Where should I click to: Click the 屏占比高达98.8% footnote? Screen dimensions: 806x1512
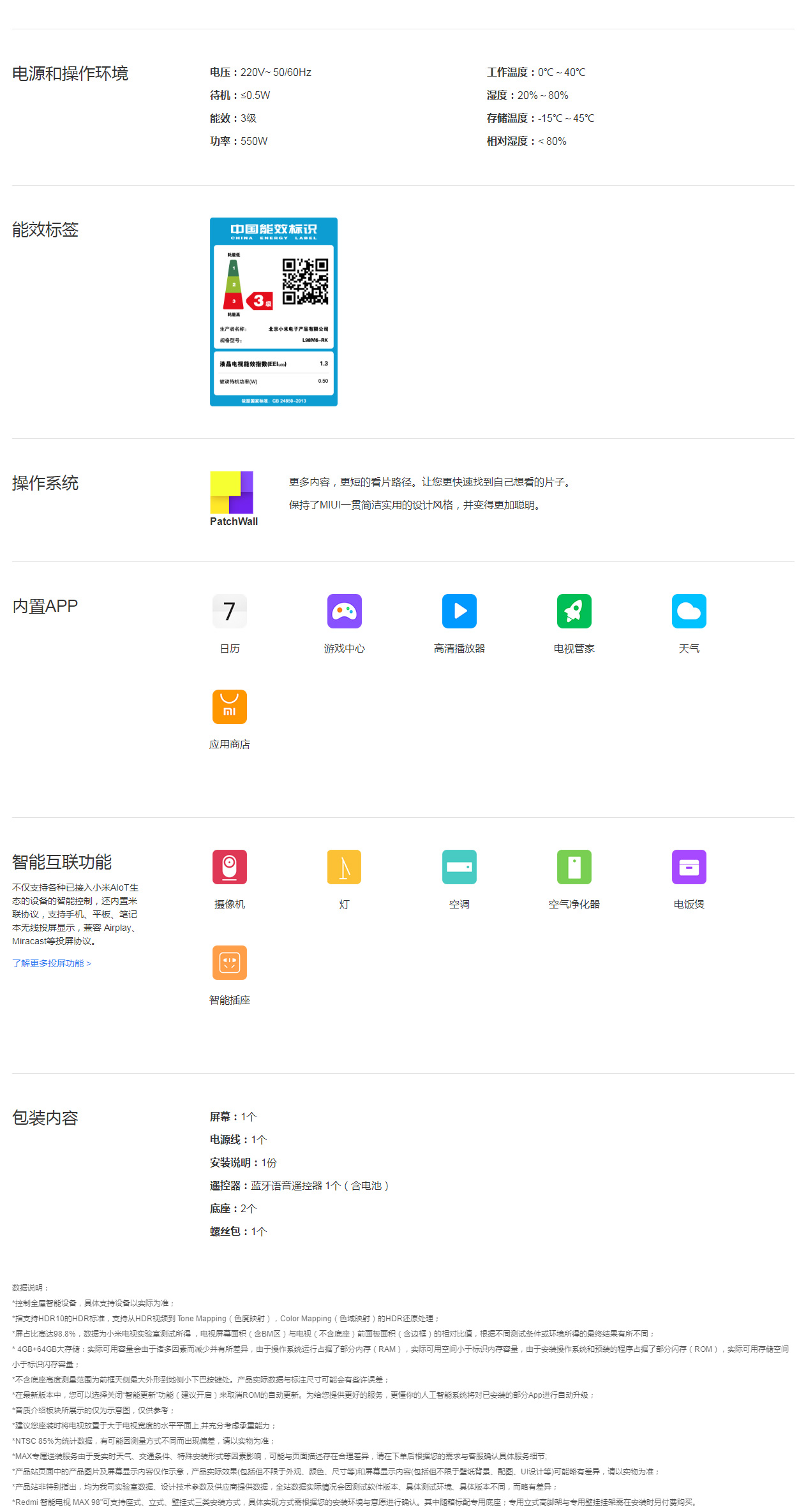tap(334, 1333)
